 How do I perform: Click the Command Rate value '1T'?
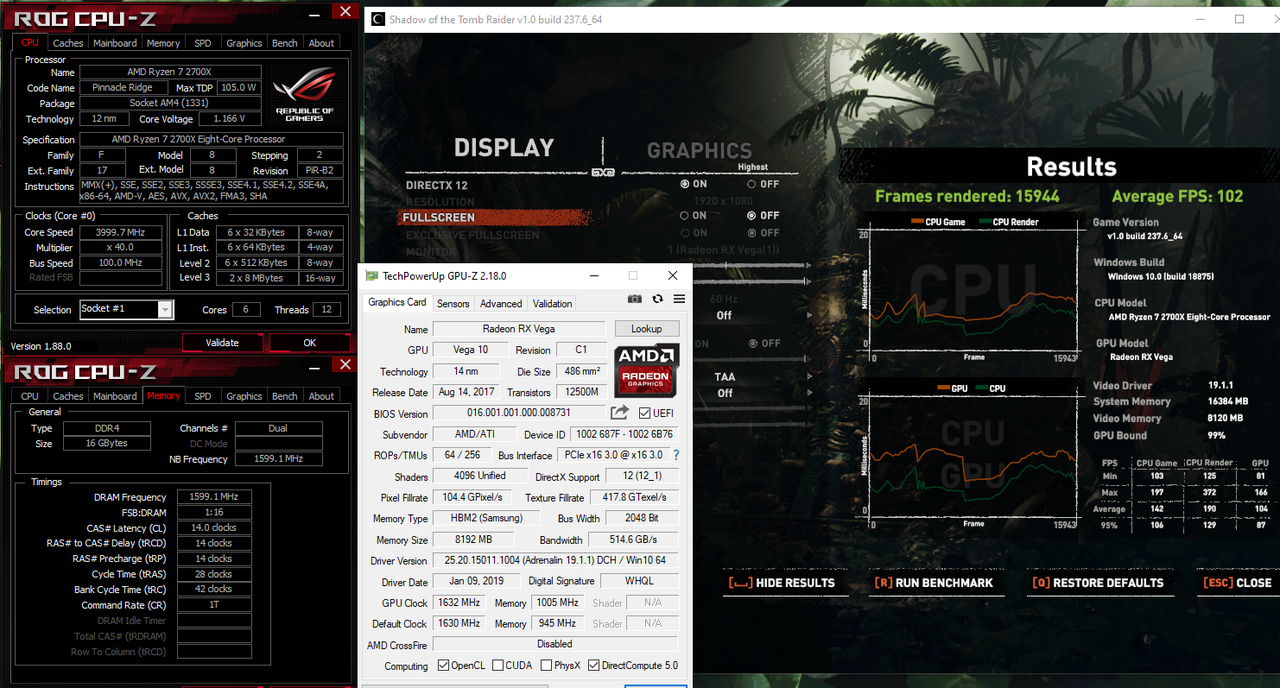coord(213,605)
